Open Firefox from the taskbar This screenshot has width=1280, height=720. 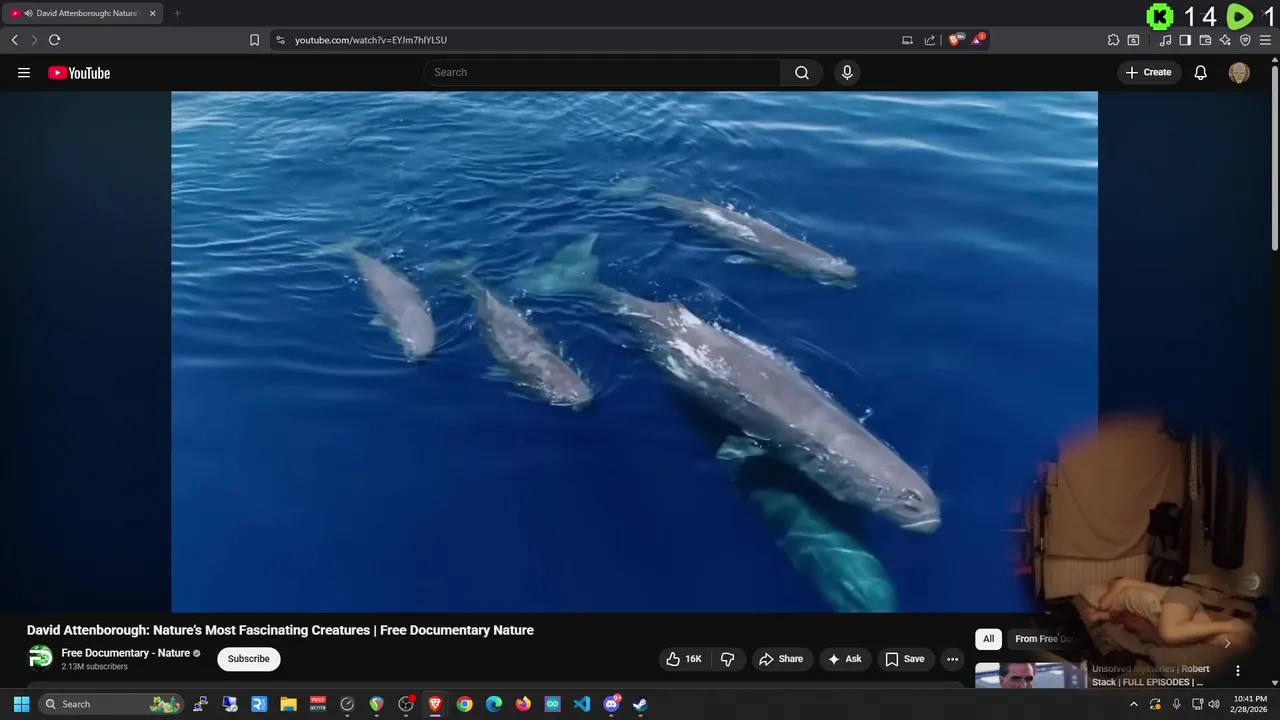pos(523,704)
